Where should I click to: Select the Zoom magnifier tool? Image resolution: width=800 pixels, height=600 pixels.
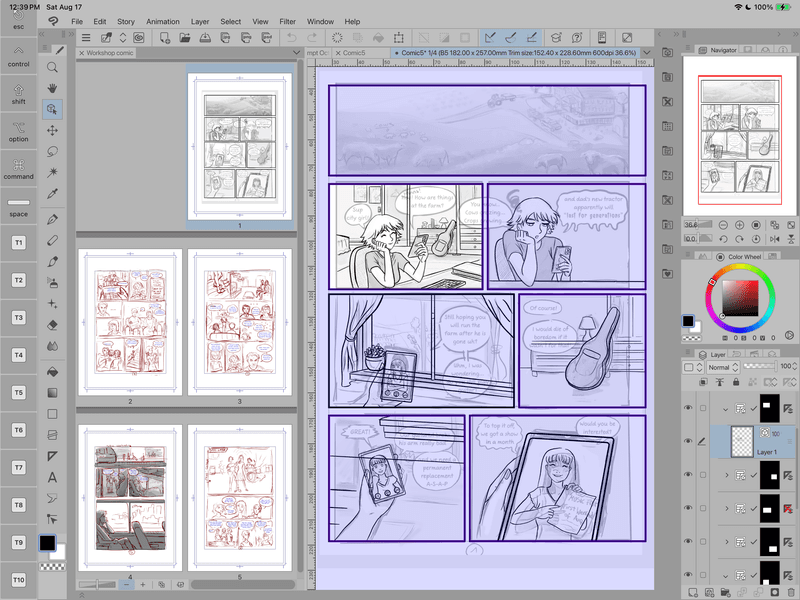52,66
